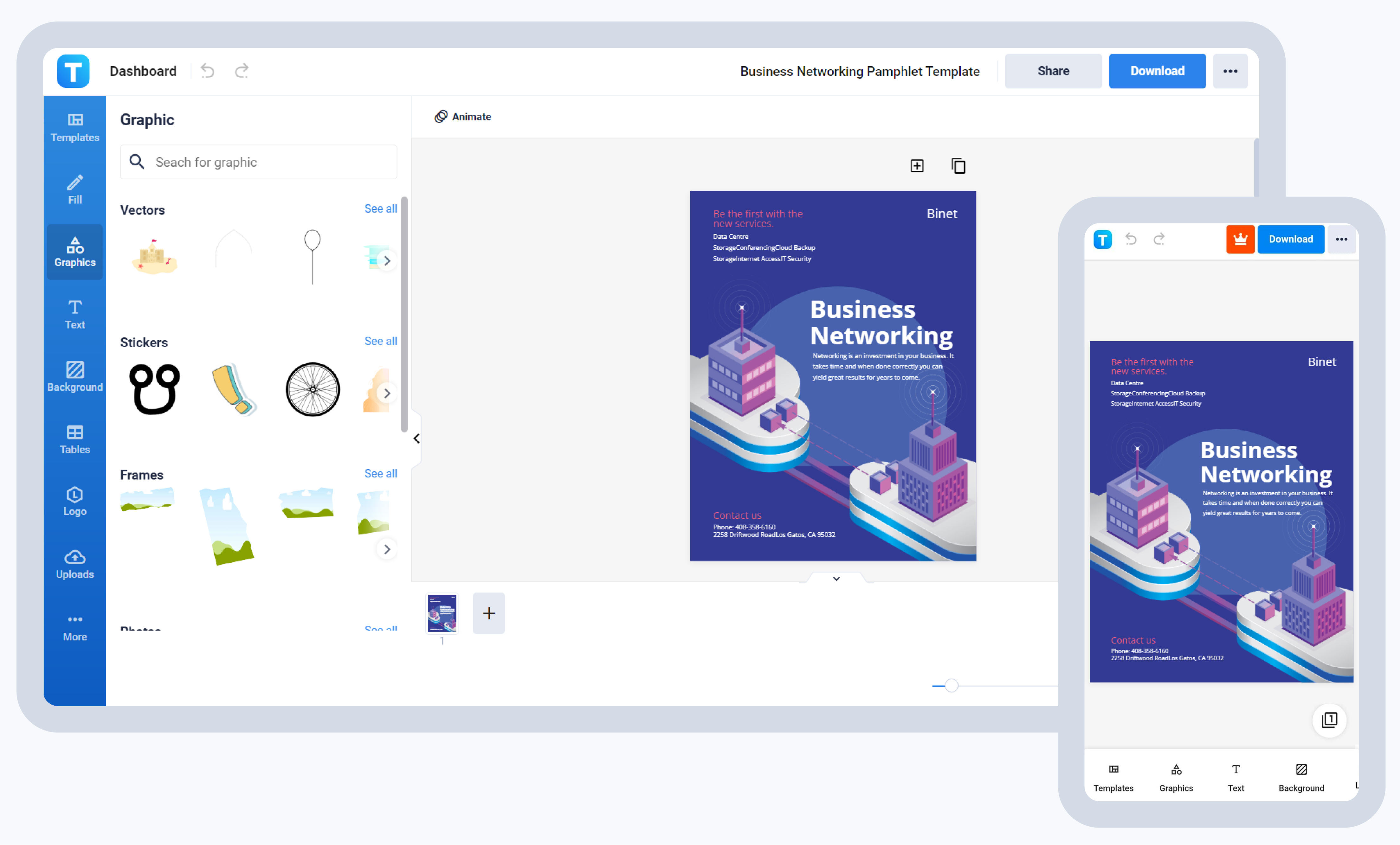The image size is (1400, 845).
Task: Open the Templates panel in the sidebar
Action: coord(74,128)
